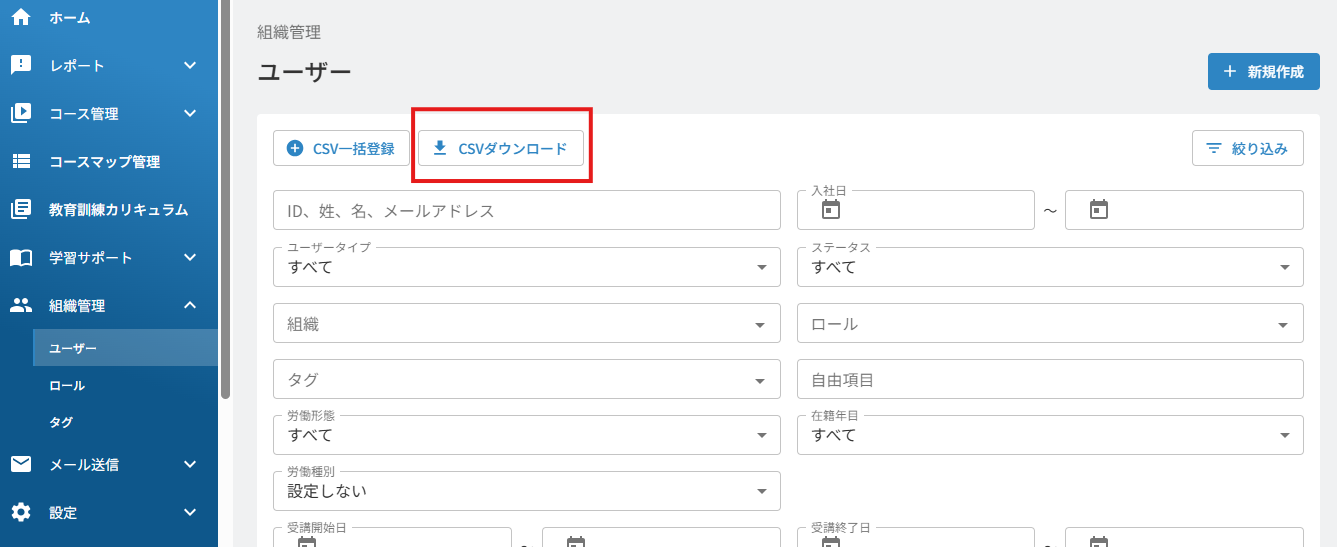Open the ロール filter dropdown
This screenshot has width=1337, height=547.
1050,323
